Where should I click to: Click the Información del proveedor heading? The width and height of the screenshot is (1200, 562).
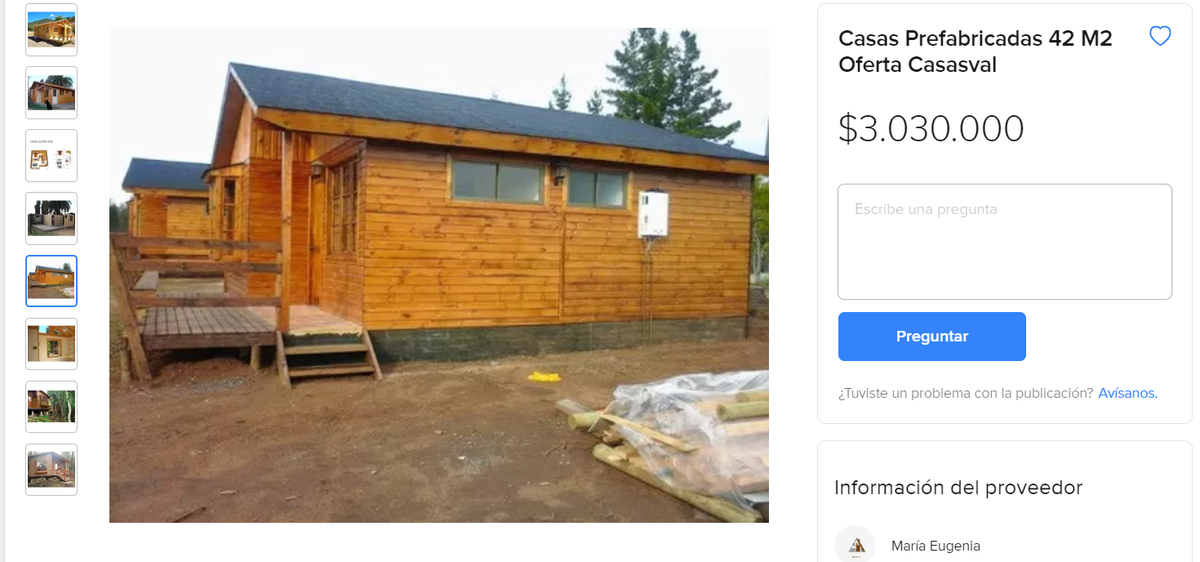958,488
